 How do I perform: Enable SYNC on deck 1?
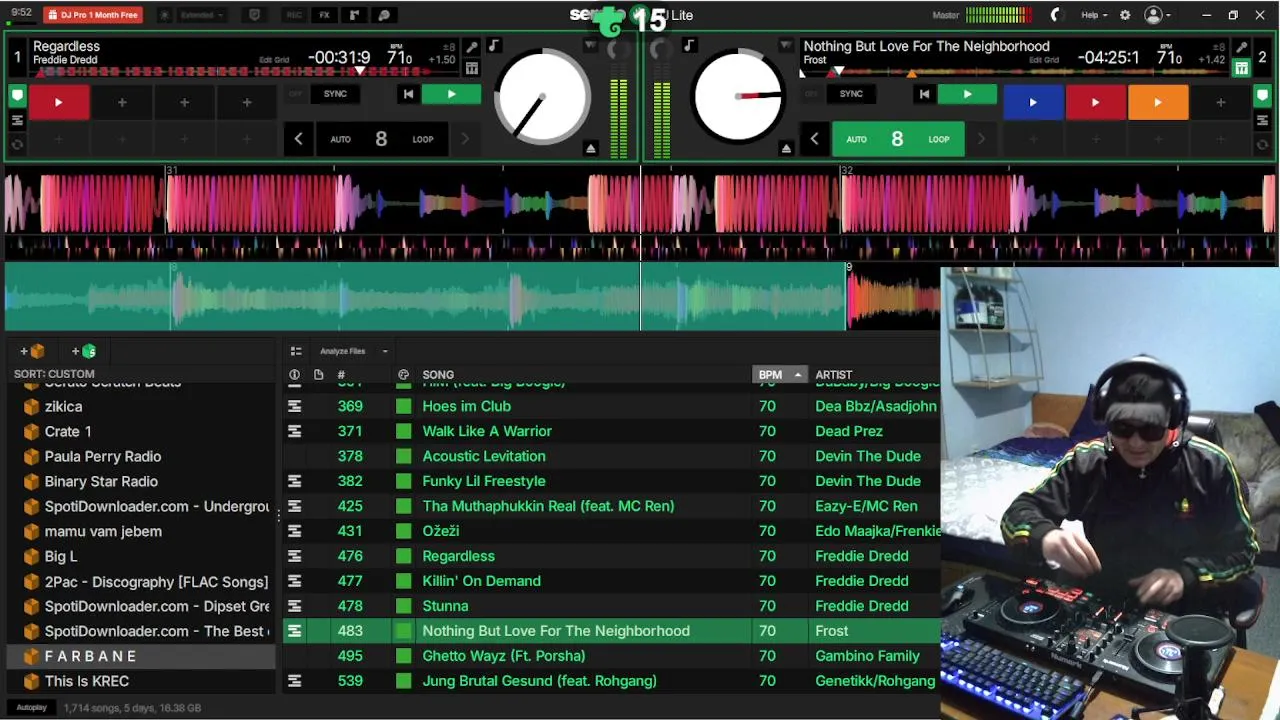tap(335, 94)
